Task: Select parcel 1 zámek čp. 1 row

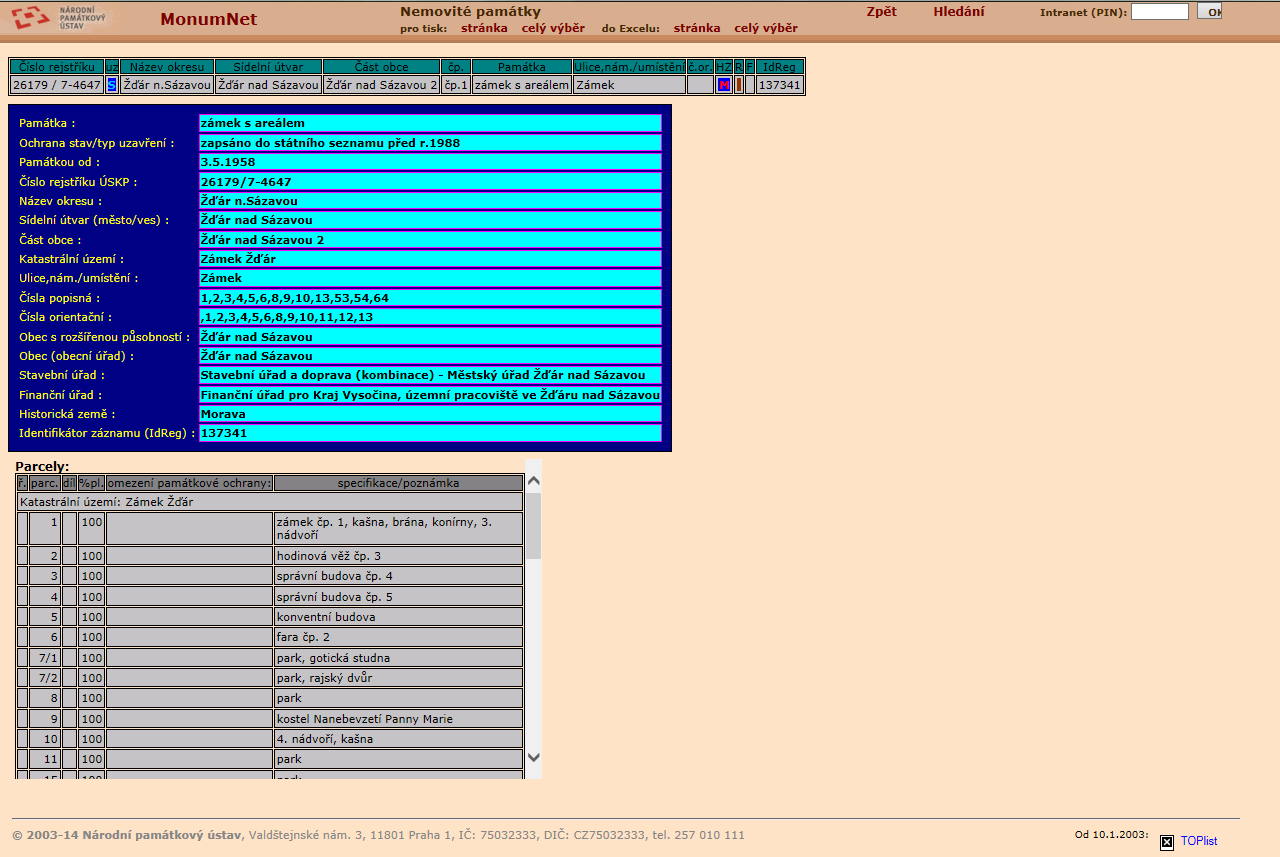Action: tap(270, 529)
